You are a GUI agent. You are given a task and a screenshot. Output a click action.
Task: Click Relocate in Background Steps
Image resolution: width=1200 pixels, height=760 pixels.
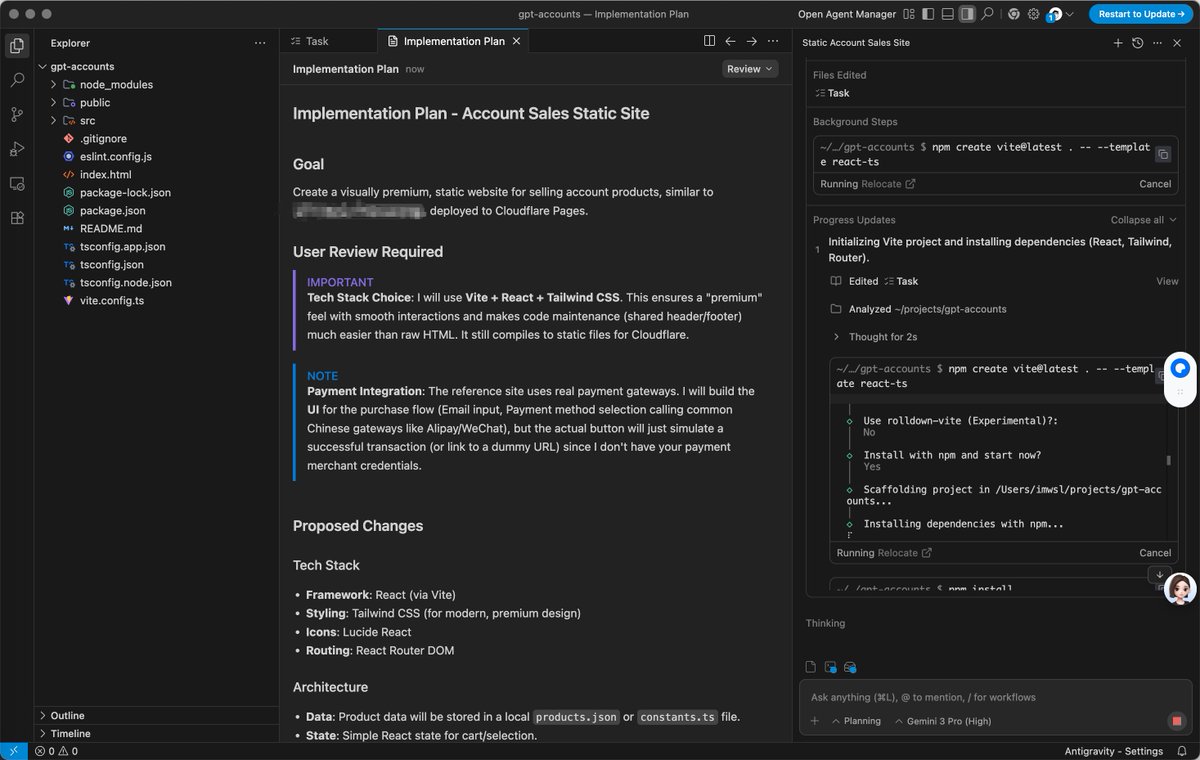click(x=888, y=184)
